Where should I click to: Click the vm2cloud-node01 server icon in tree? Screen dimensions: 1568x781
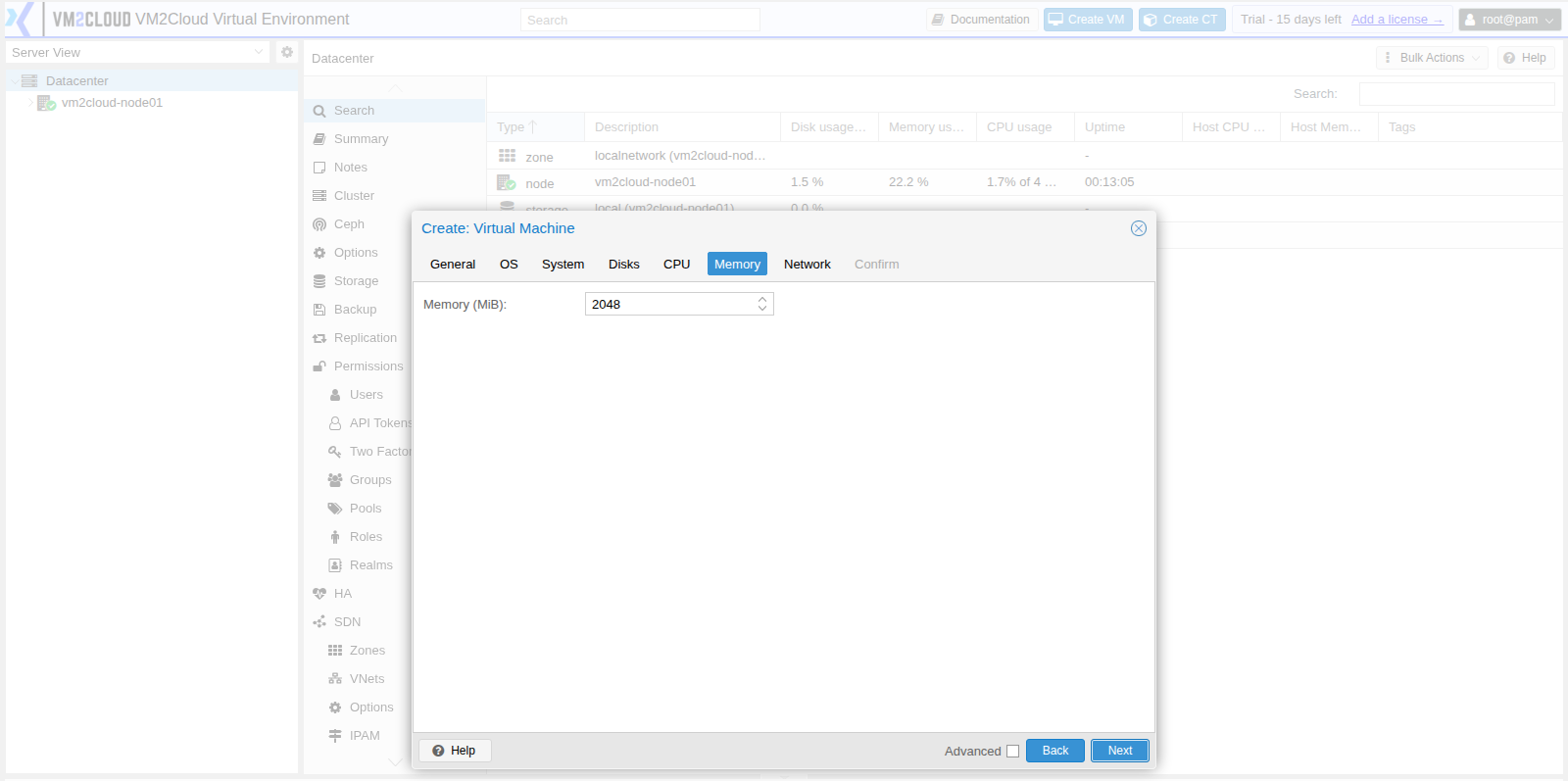pyautogui.click(x=46, y=103)
